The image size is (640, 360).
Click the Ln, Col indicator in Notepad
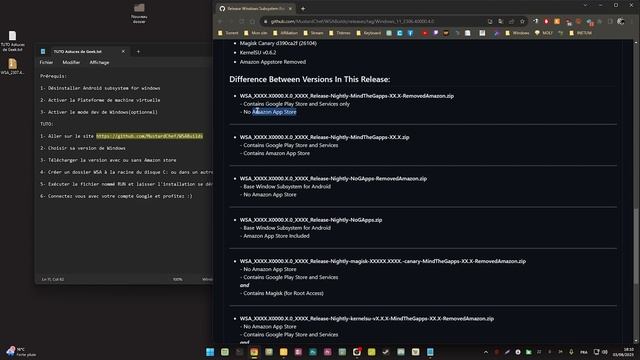click(x=53, y=280)
